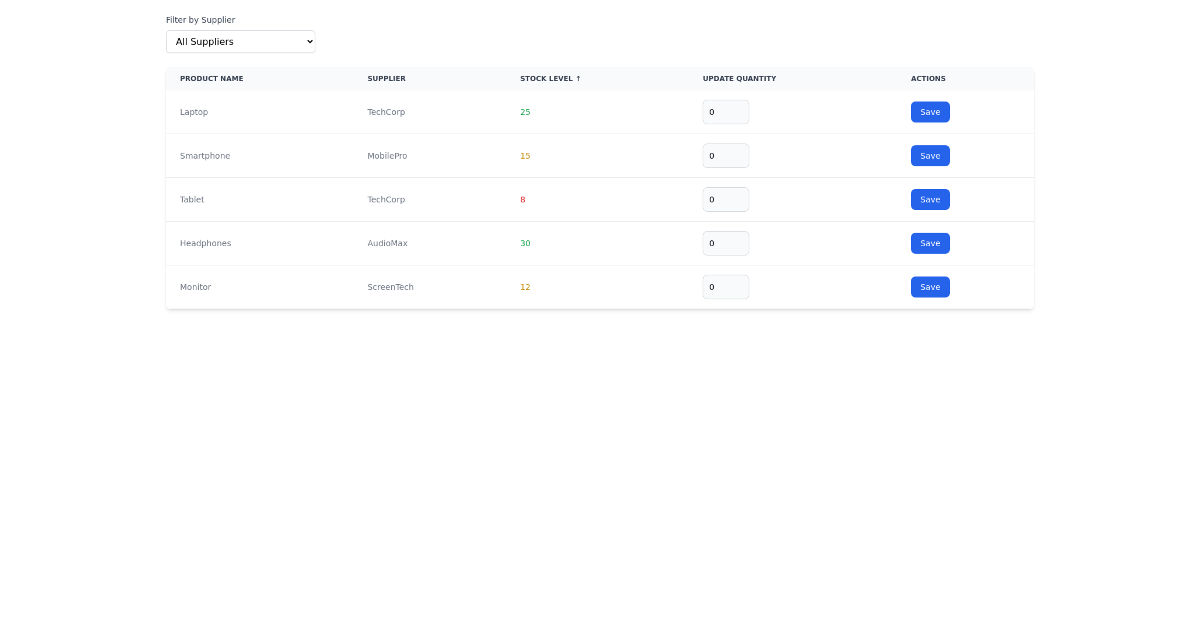Screen dimensions: 1200x630
Task: Open the All Suppliers dropdown
Action: tap(240, 41)
